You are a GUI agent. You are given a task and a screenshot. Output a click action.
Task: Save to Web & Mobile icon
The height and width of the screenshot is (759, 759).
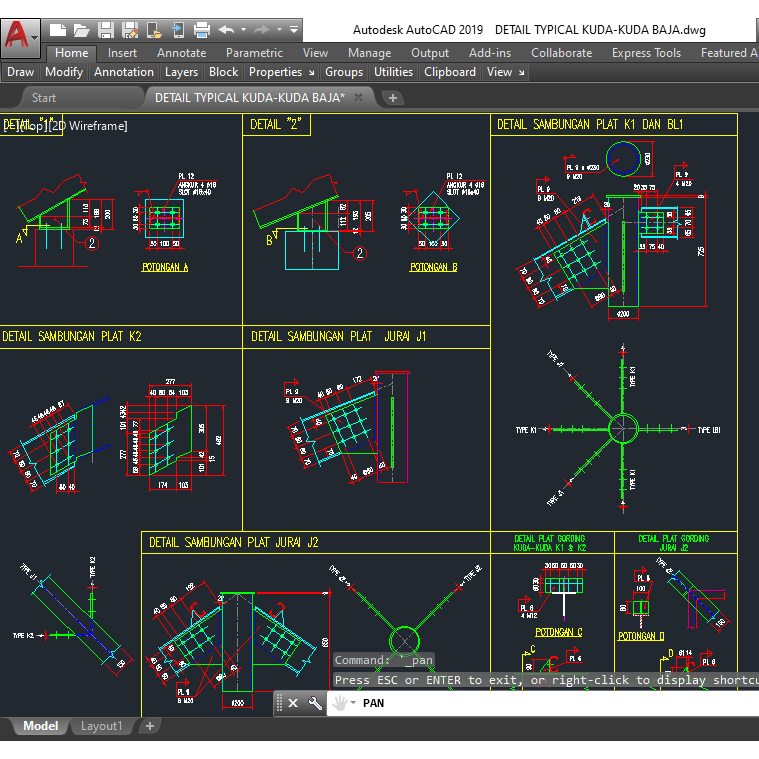click(x=178, y=30)
